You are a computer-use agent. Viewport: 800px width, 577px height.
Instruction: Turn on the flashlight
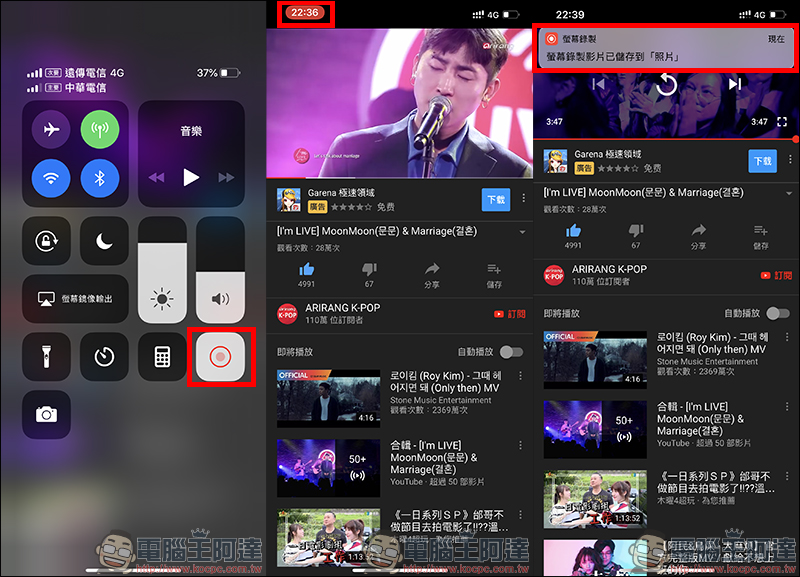click(46, 358)
